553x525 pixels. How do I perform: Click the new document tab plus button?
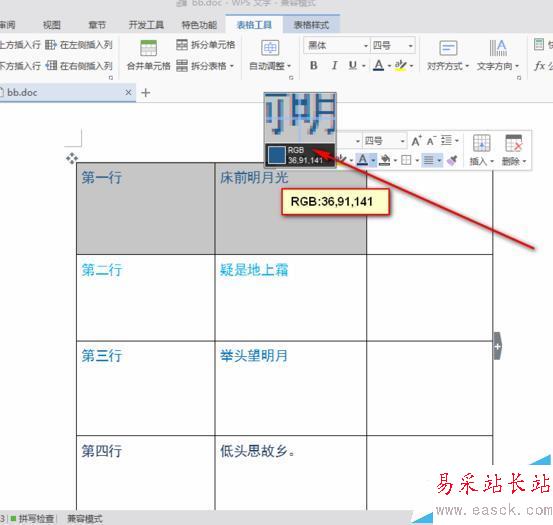[x=145, y=93]
